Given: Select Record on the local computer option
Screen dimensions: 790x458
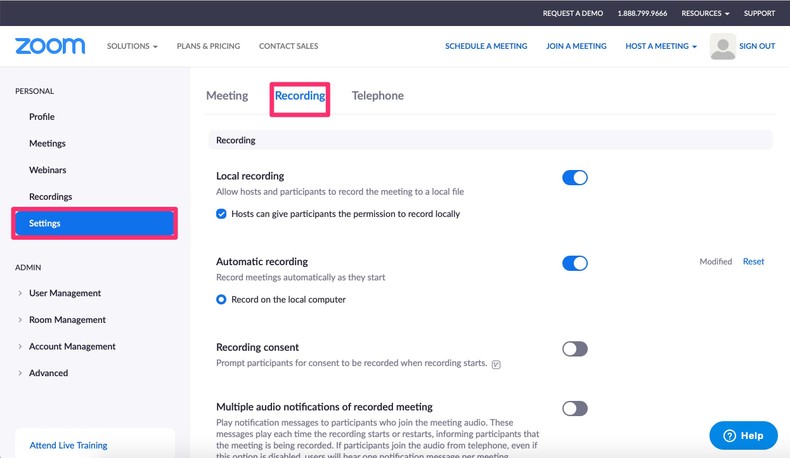Looking at the screenshot, I should click(x=222, y=299).
